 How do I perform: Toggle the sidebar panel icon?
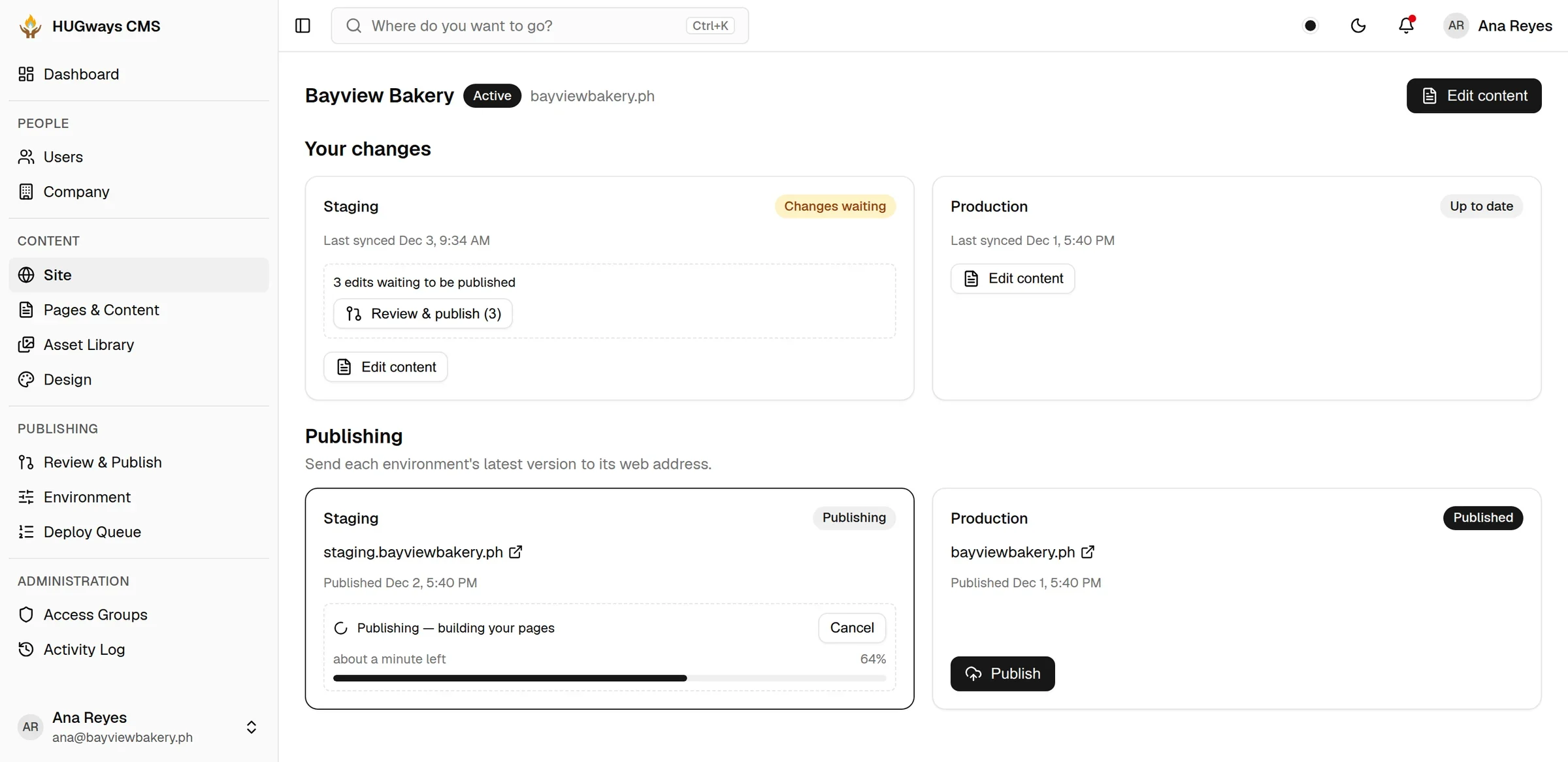click(x=302, y=25)
